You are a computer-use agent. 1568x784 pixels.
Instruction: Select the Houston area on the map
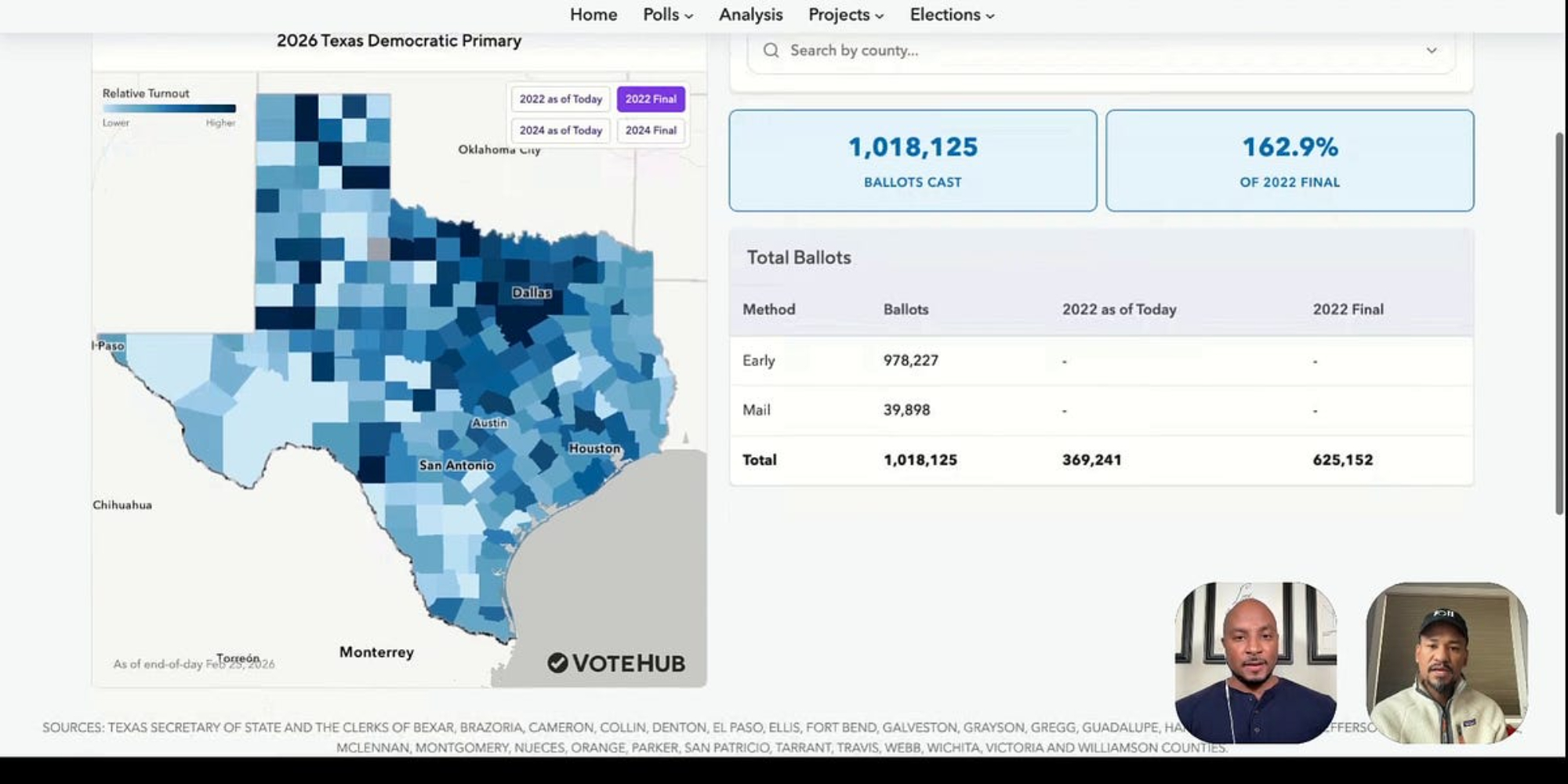594,448
